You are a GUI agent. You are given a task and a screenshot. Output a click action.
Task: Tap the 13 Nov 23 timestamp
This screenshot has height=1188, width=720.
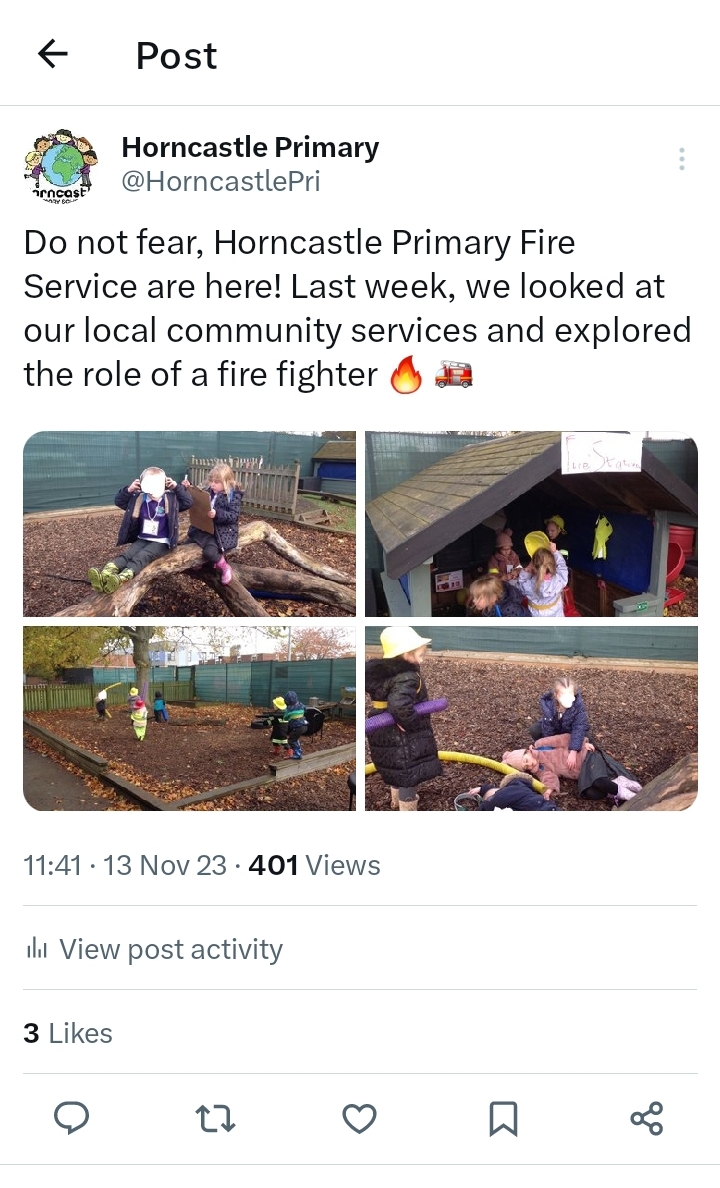pyautogui.click(x=164, y=865)
